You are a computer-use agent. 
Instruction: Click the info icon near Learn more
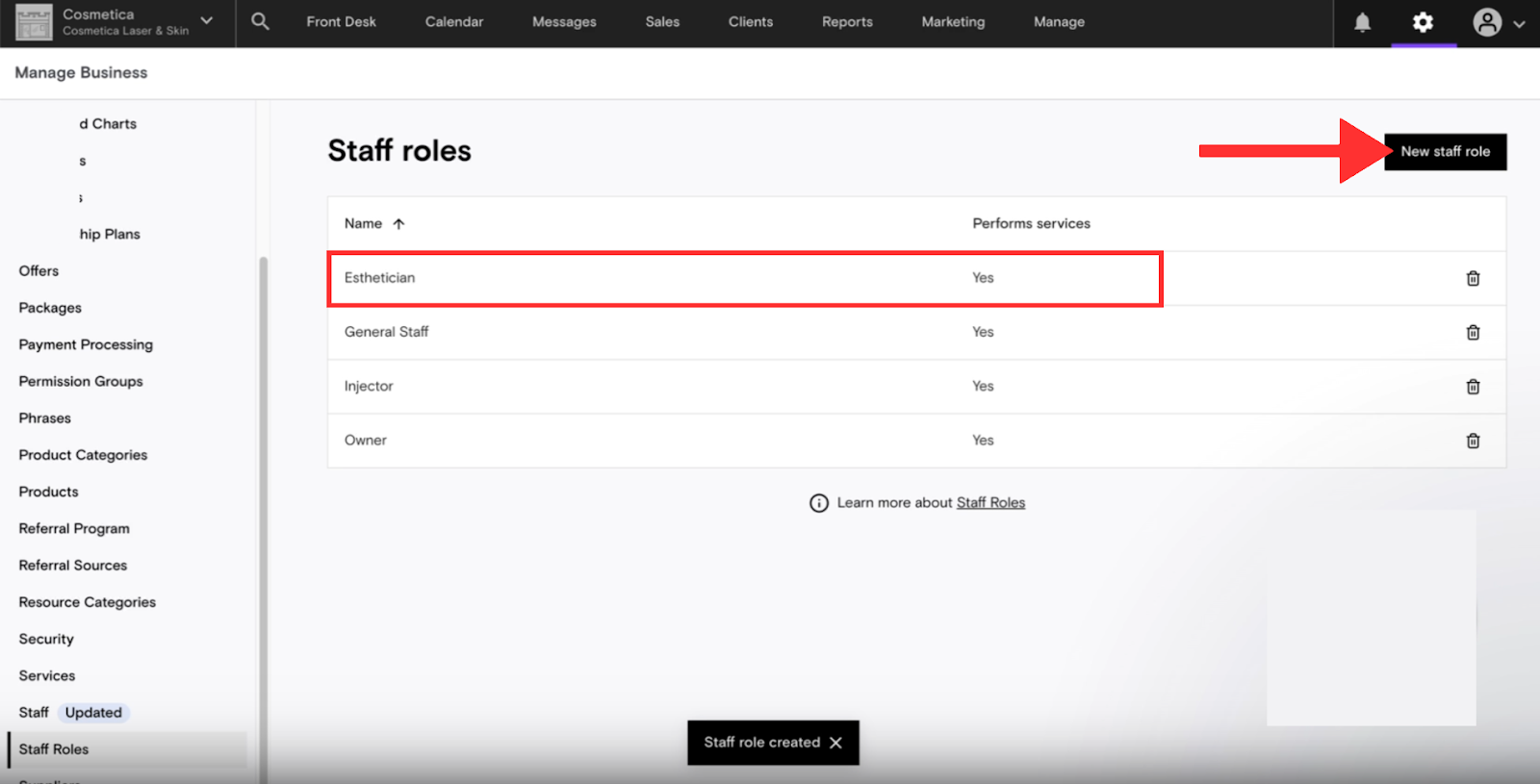click(818, 503)
